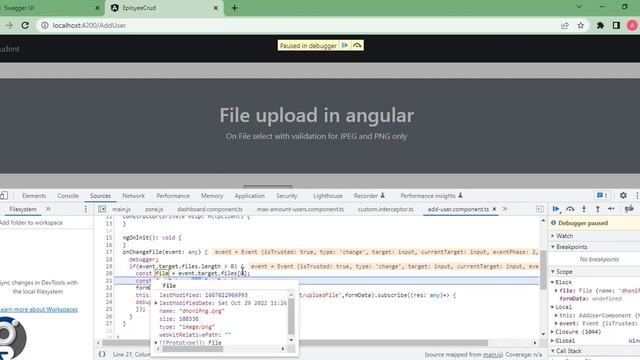Viewport: 640px width, 360px height.
Task: Close the EployeeCrud tab
Action: point(216,8)
